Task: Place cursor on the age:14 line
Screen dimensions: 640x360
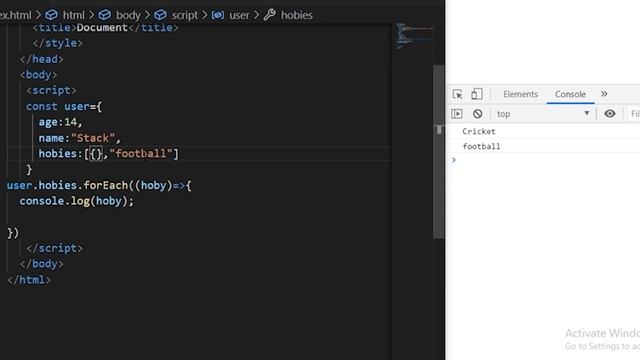Action: point(60,122)
